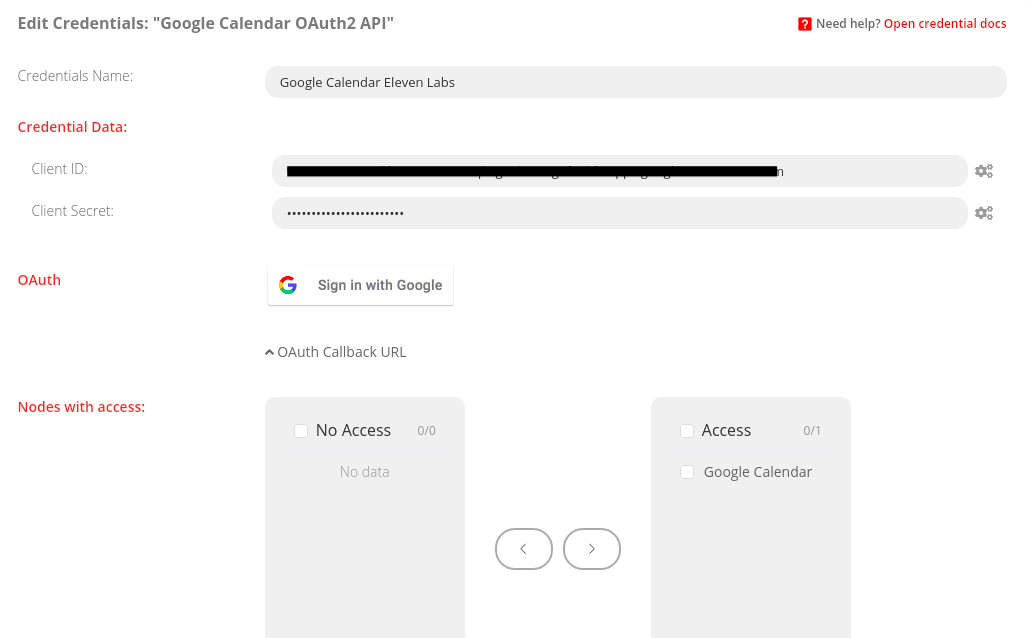The height and width of the screenshot is (638, 1026).
Task: Click into the Client ID field
Action: point(619,171)
